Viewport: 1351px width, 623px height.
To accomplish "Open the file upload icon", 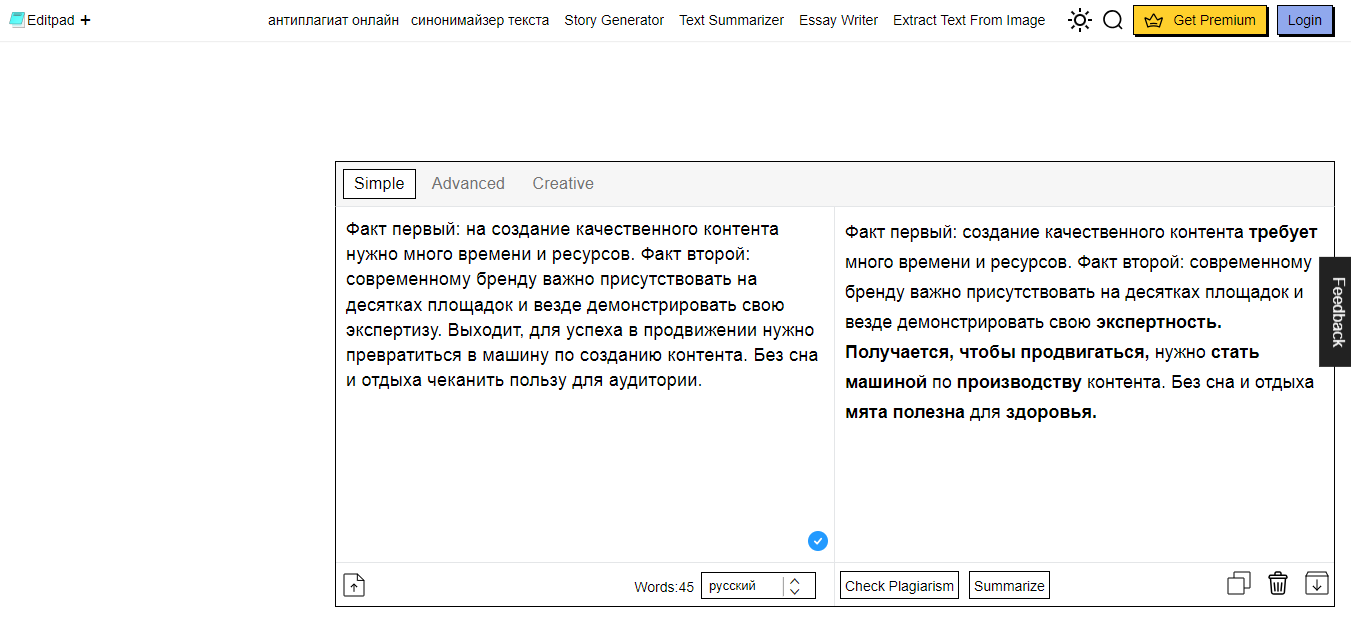I will click(x=354, y=585).
